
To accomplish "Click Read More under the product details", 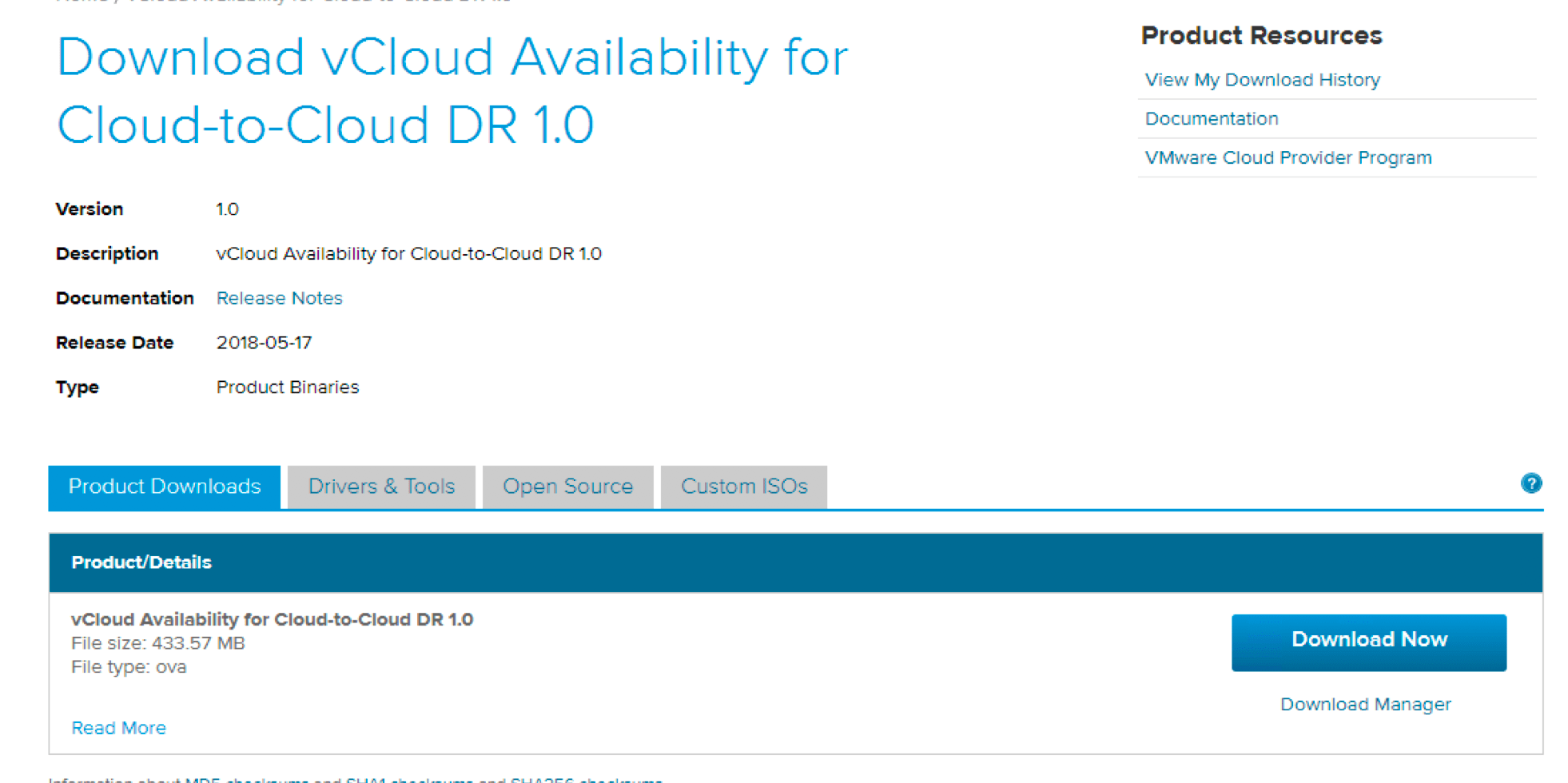I will [118, 728].
